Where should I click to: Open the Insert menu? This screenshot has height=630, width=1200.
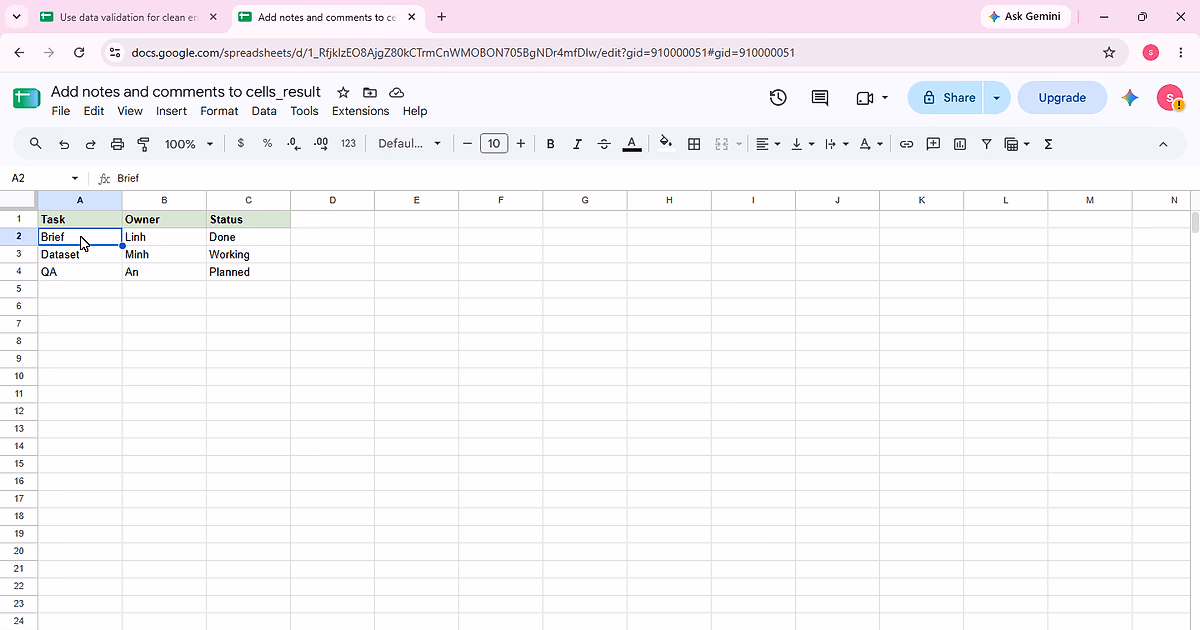coord(171,111)
